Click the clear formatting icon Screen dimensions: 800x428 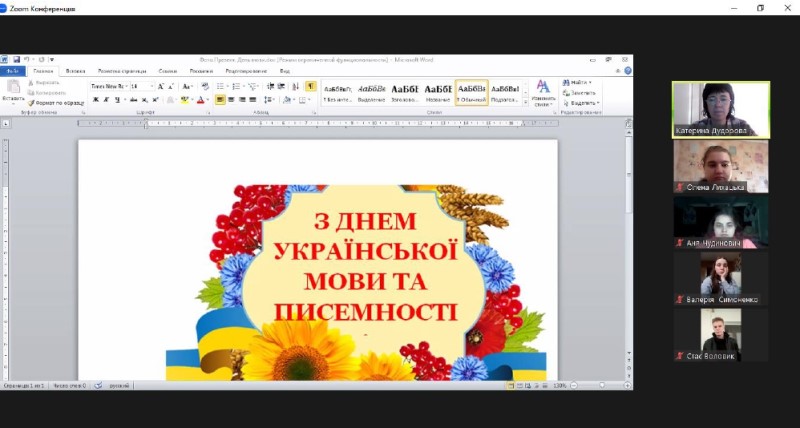pos(205,86)
